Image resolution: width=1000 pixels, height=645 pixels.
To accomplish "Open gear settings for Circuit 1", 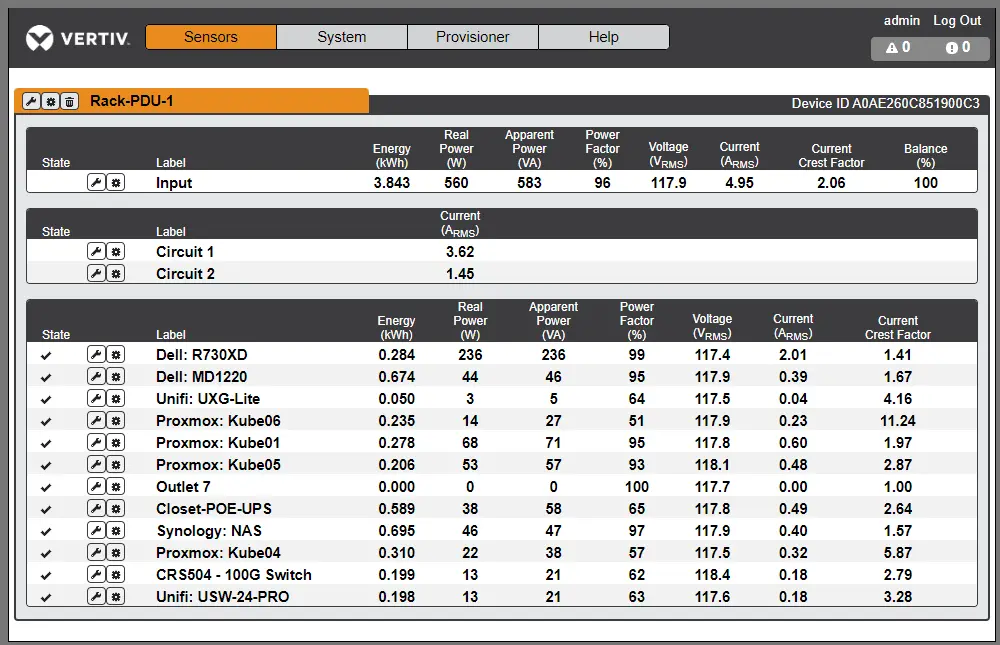I will 116,252.
